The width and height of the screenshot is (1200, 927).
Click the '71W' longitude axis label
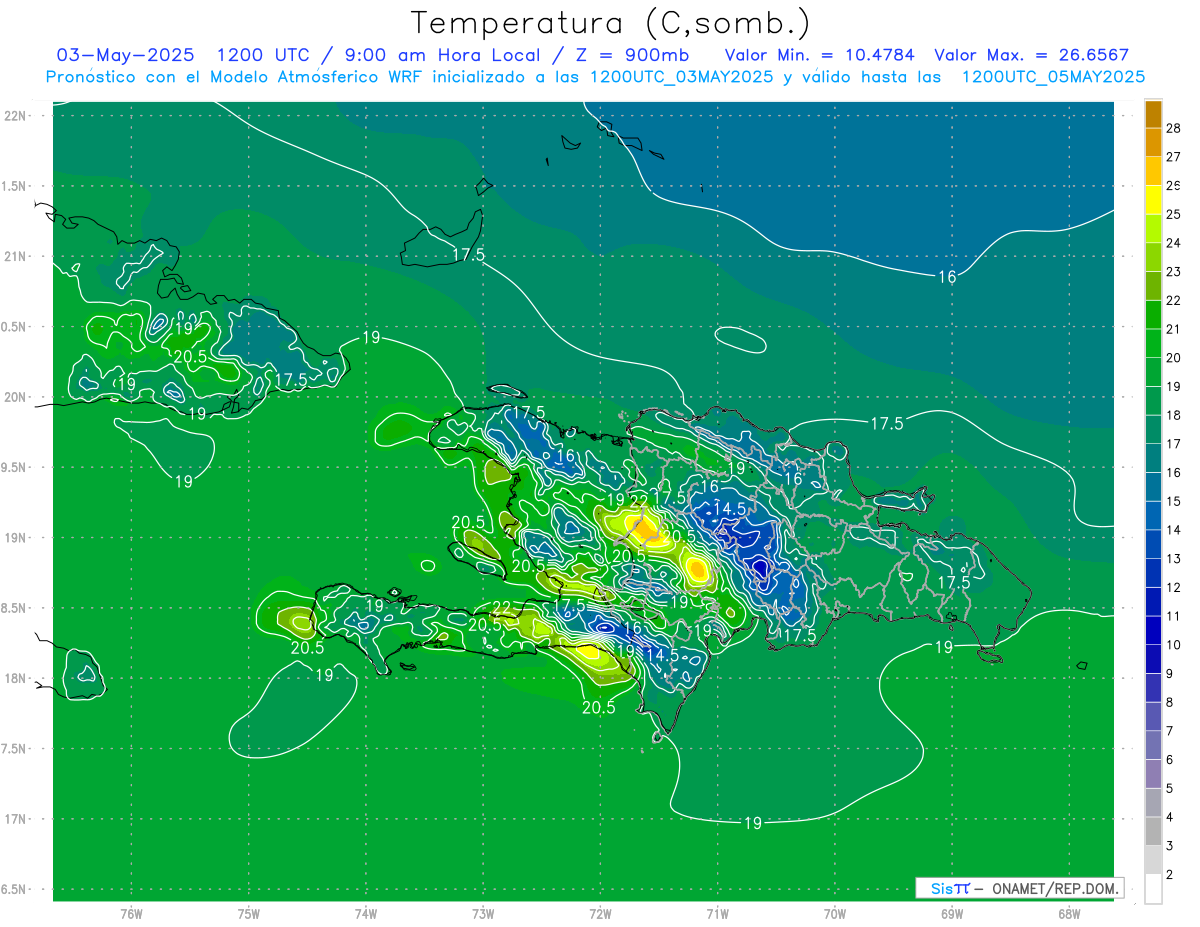[717, 914]
